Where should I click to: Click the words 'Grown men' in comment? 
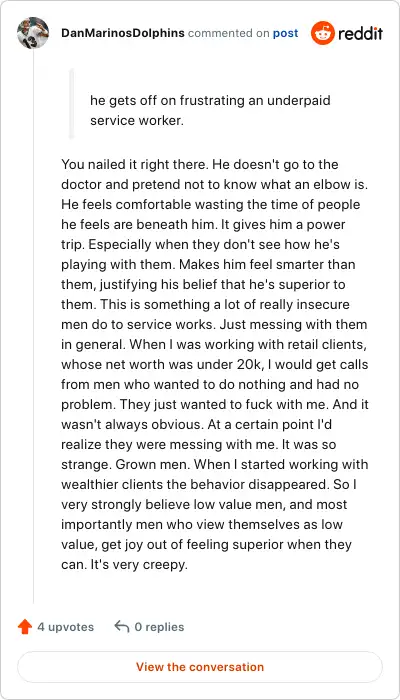pos(154,464)
